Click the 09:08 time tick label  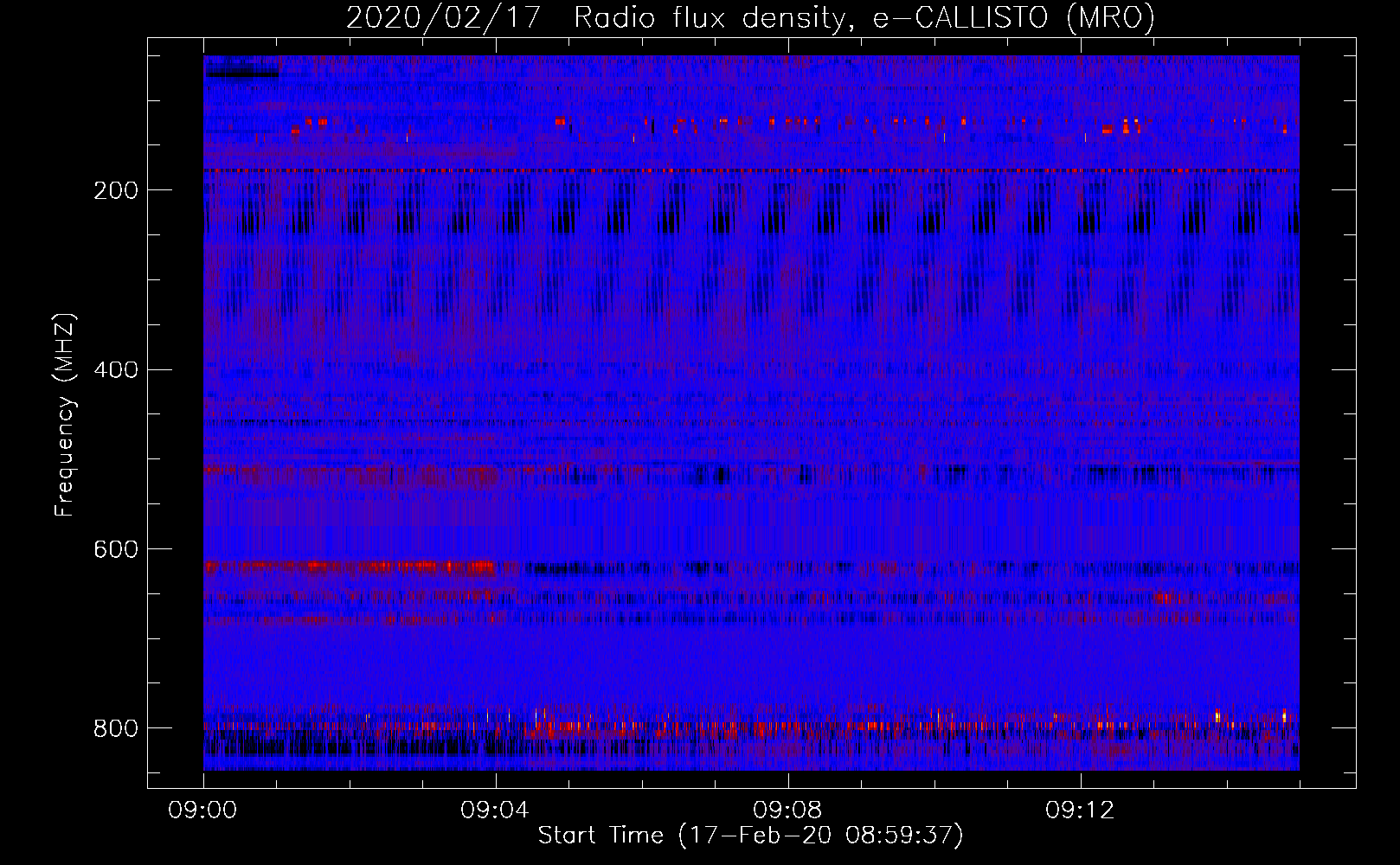tap(789, 811)
